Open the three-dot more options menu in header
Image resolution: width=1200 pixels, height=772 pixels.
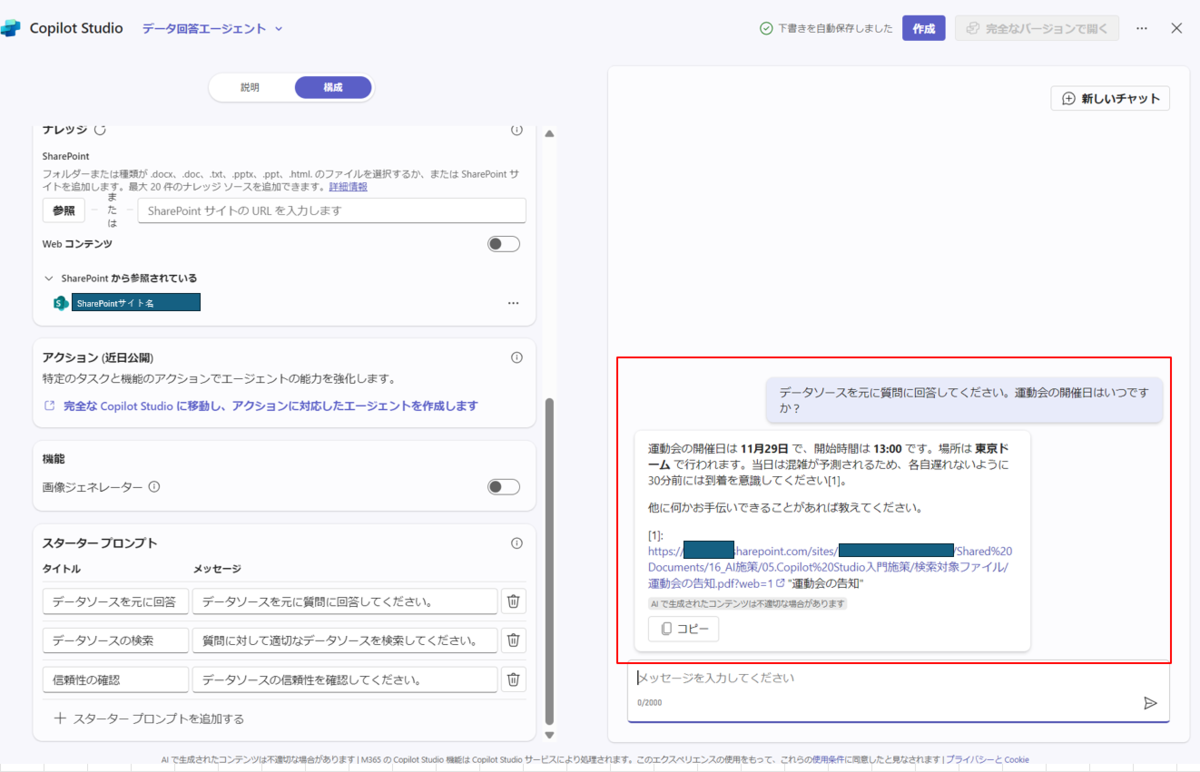click(1142, 29)
